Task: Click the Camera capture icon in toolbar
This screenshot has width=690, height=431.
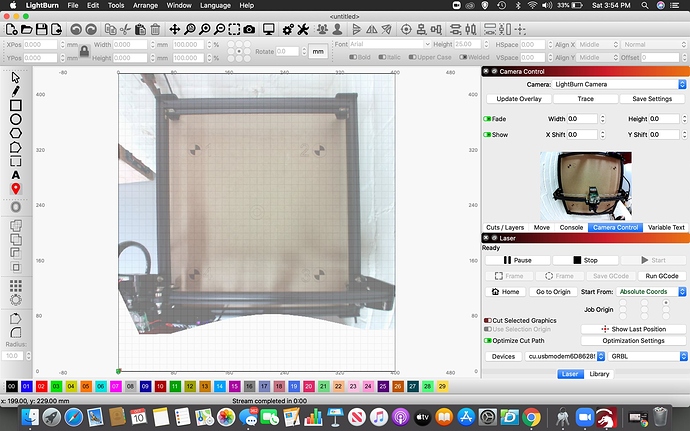Action: tap(249, 29)
